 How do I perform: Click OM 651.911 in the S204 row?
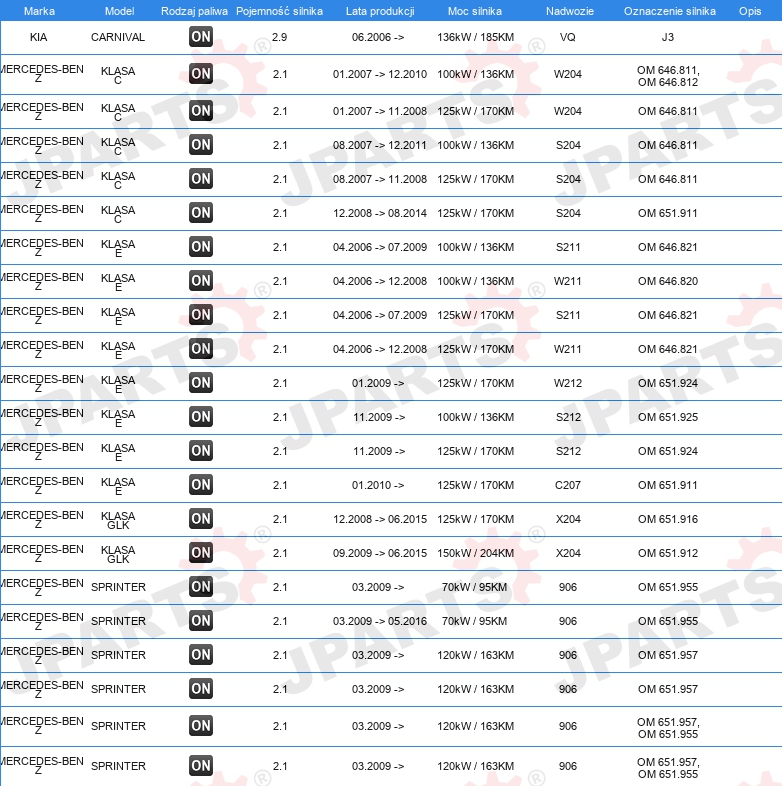(668, 214)
